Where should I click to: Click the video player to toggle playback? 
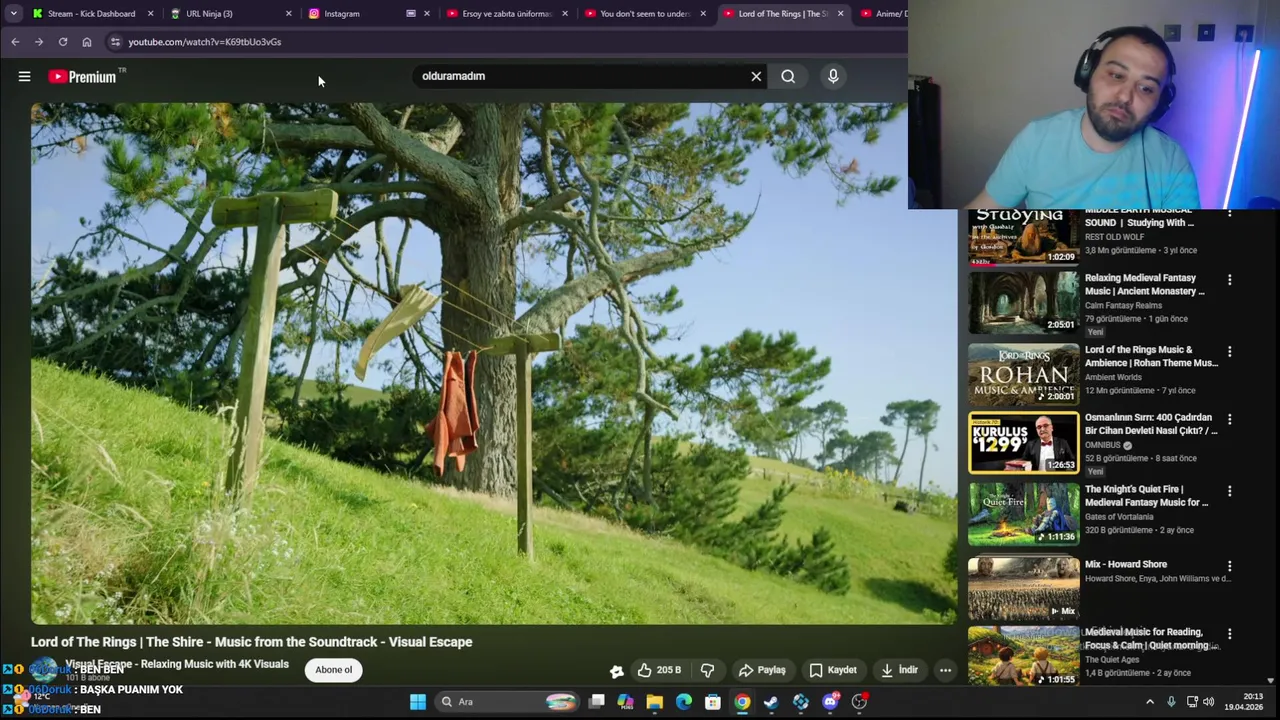click(494, 364)
